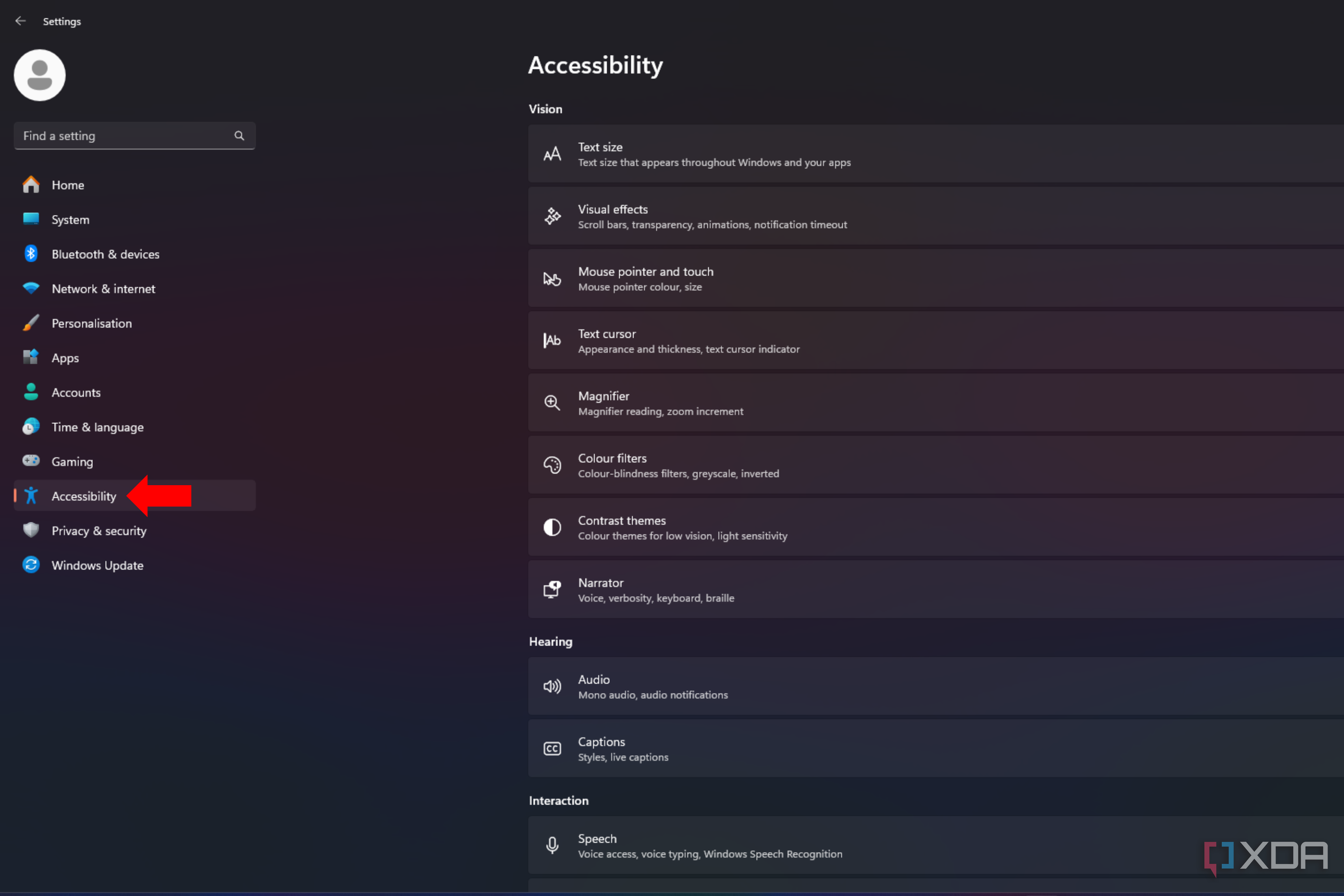Click the Magnifier magnifying glass icon
This screenshot has width=1344, height=896.
[552, 402]
